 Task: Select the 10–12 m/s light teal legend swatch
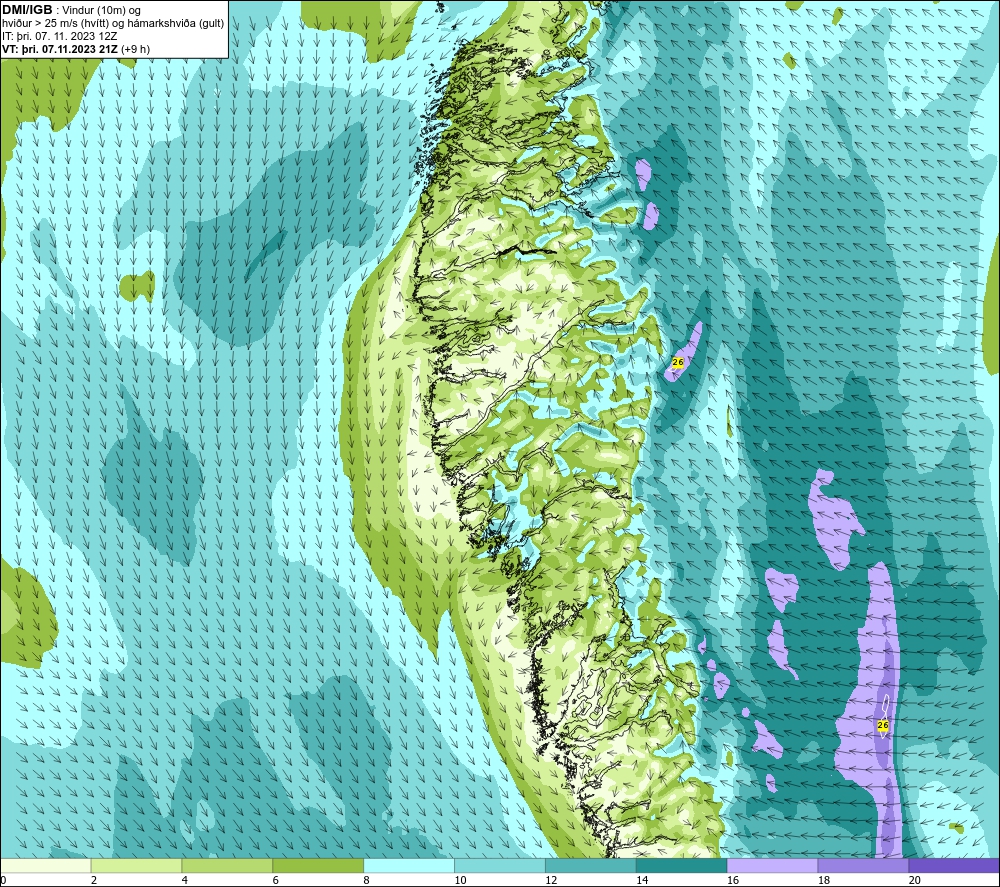tap(500, 865)
